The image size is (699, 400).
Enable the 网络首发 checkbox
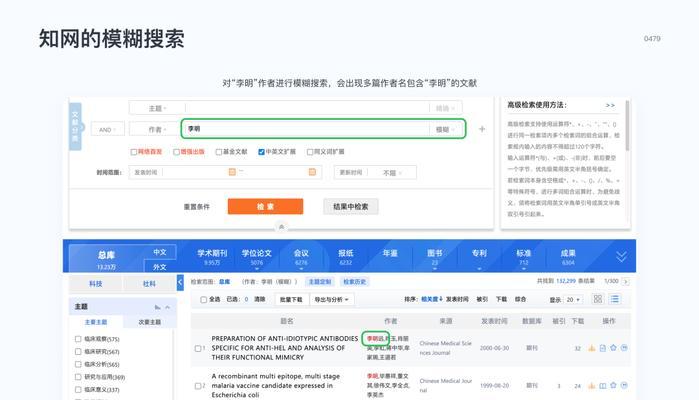[134, 152]
